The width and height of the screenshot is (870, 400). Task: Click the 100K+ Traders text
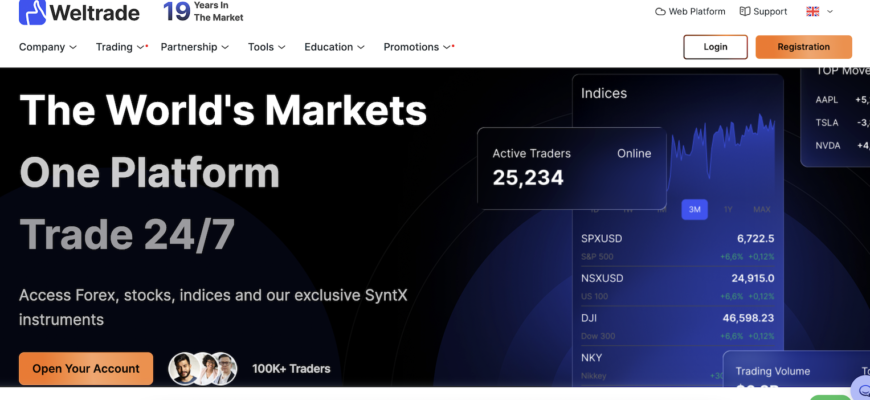click(291, 369)
